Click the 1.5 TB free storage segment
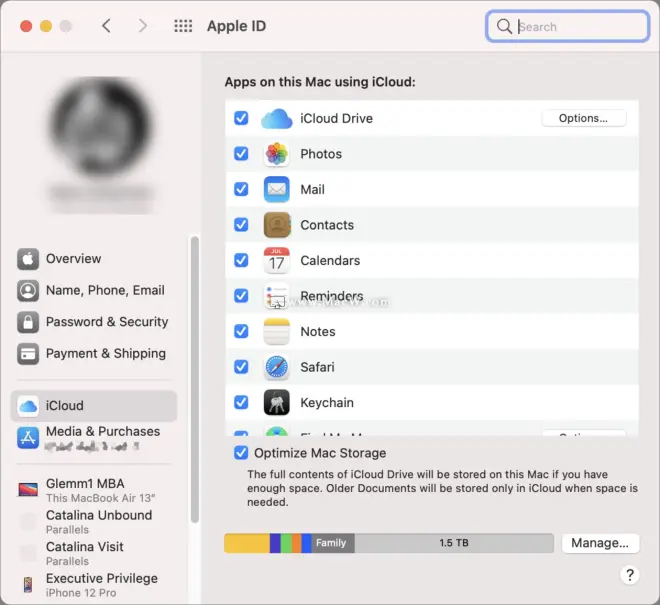Image resolution: width=660 pixels, height=605 pixels. pyautogui.click(x=454, y=543)
